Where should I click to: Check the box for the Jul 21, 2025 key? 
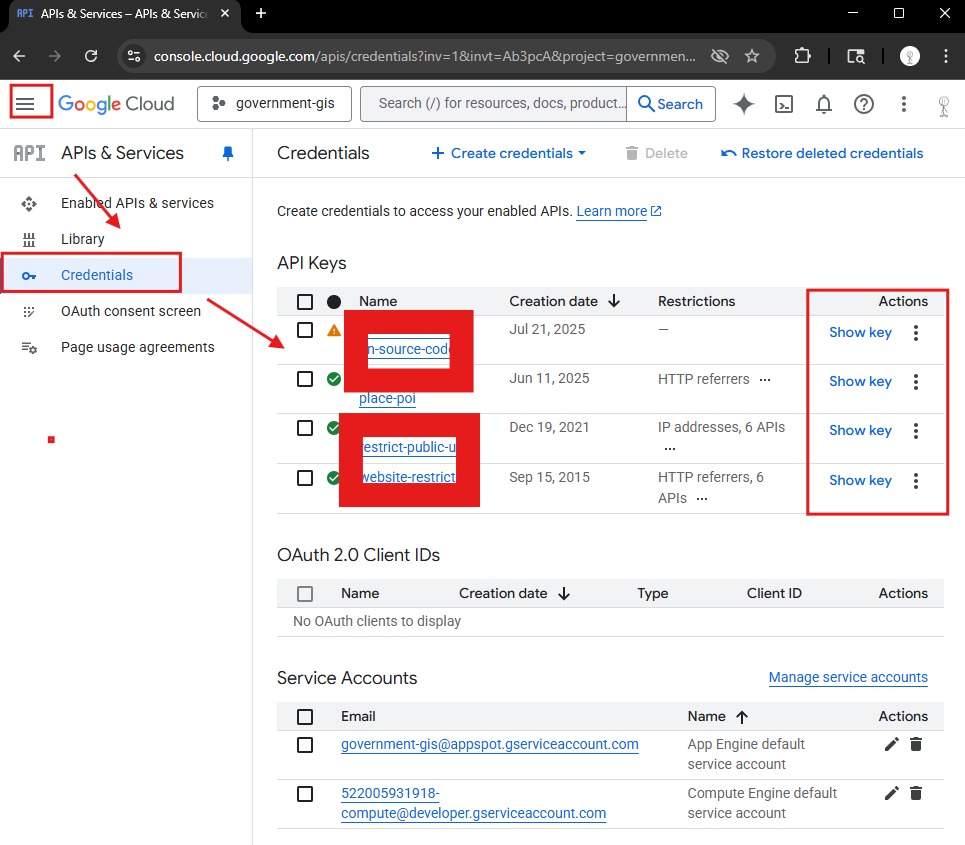pyautogui.click(x=305, y=330)
